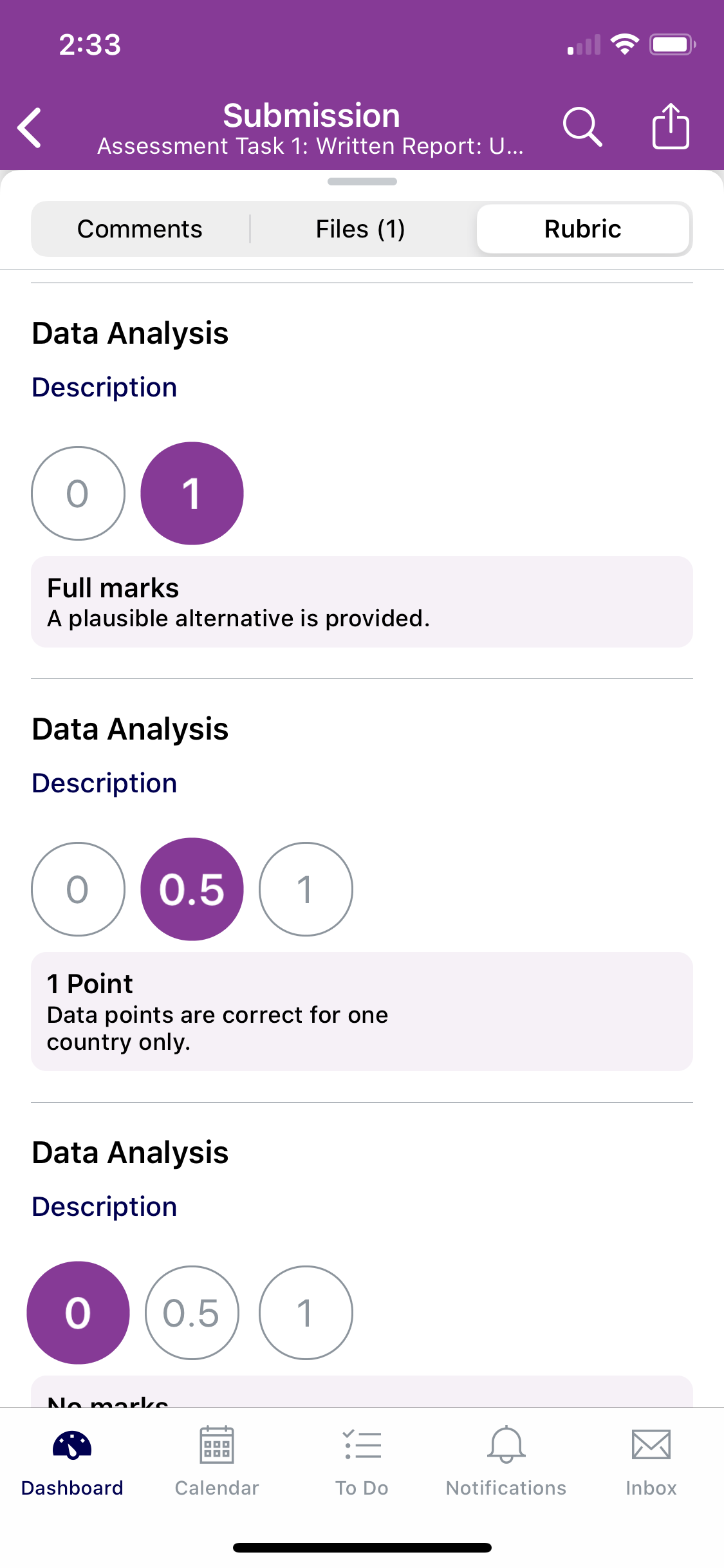Tap the Full marks rating description box

[362, 602]
